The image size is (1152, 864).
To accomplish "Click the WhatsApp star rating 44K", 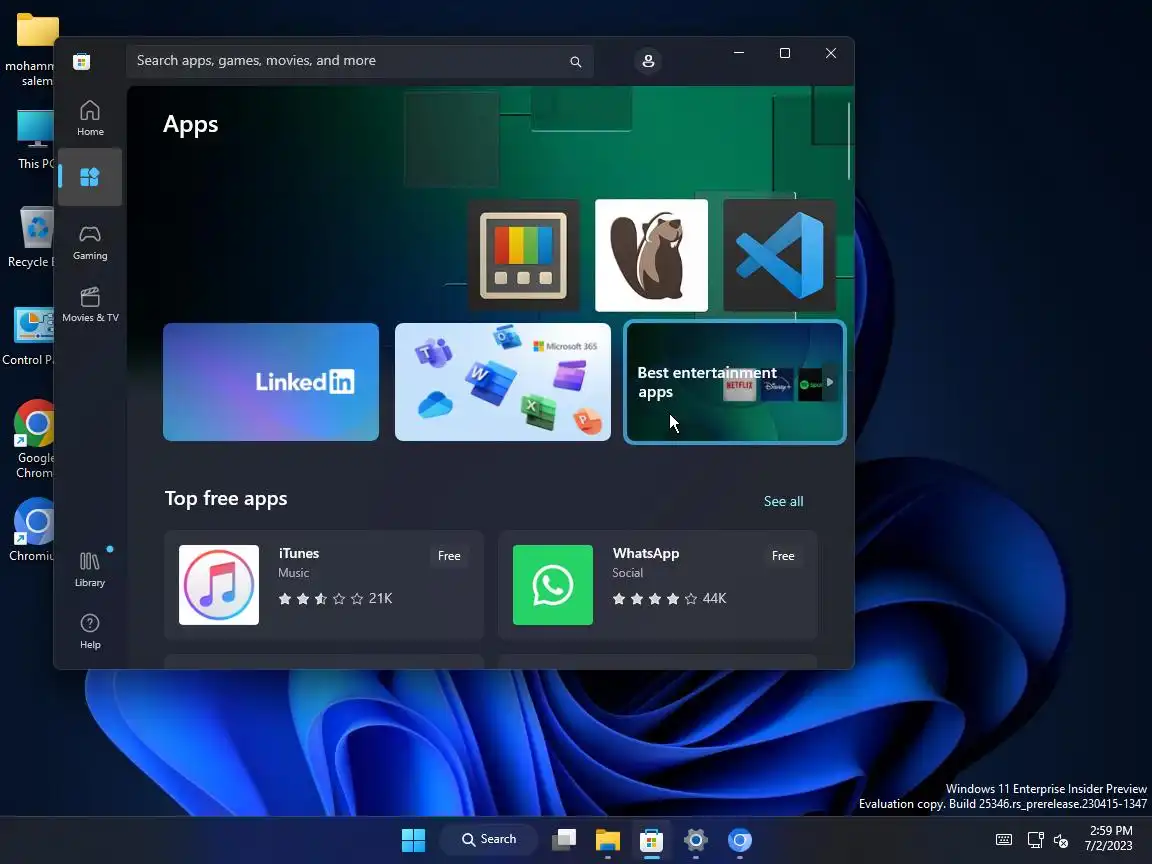I will point(669,599).
